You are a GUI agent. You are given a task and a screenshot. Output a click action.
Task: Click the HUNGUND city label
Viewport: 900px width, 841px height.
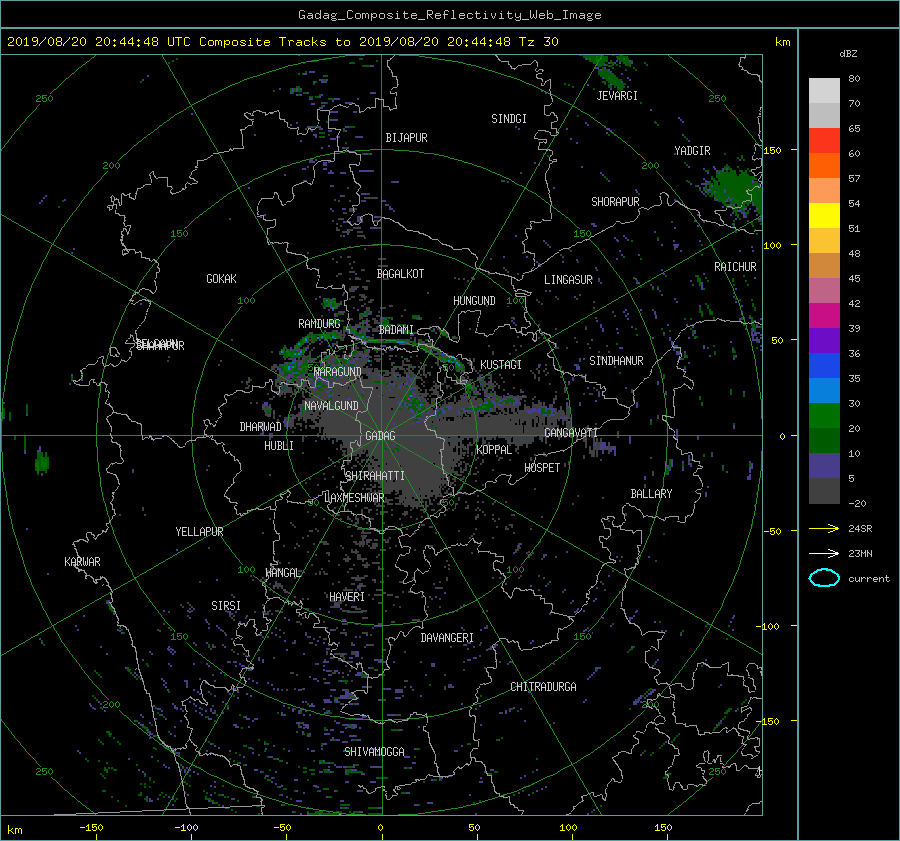point(474,301)
